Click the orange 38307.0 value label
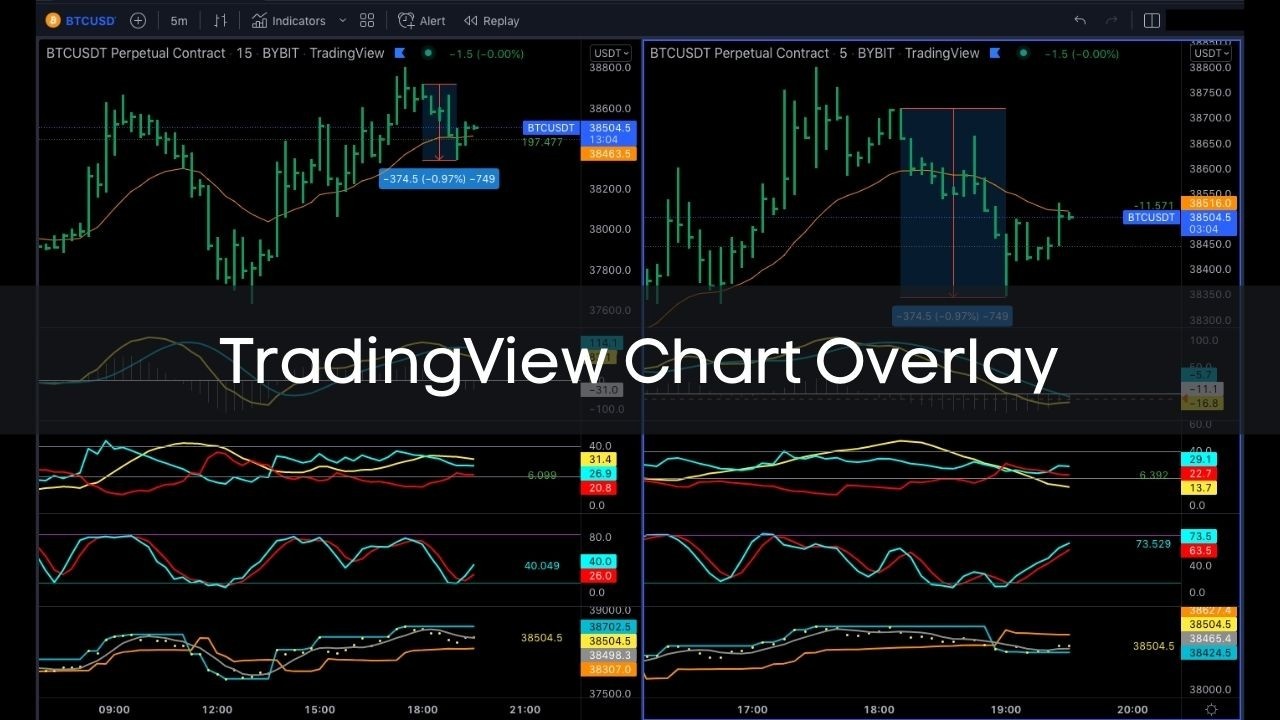1280x720 pixels. (609, 669)
